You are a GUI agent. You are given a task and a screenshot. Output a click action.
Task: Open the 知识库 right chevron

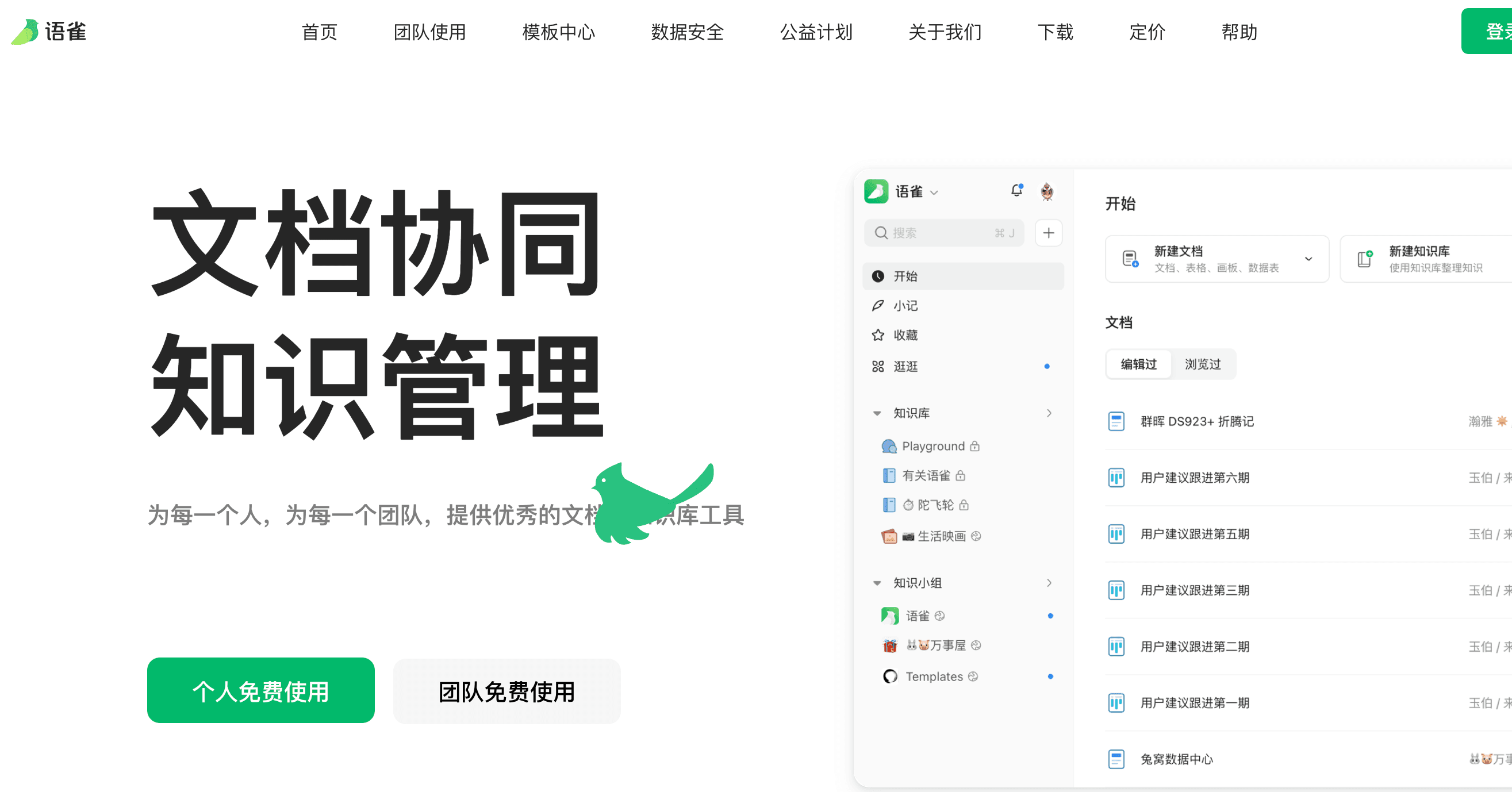(1049, 413)
